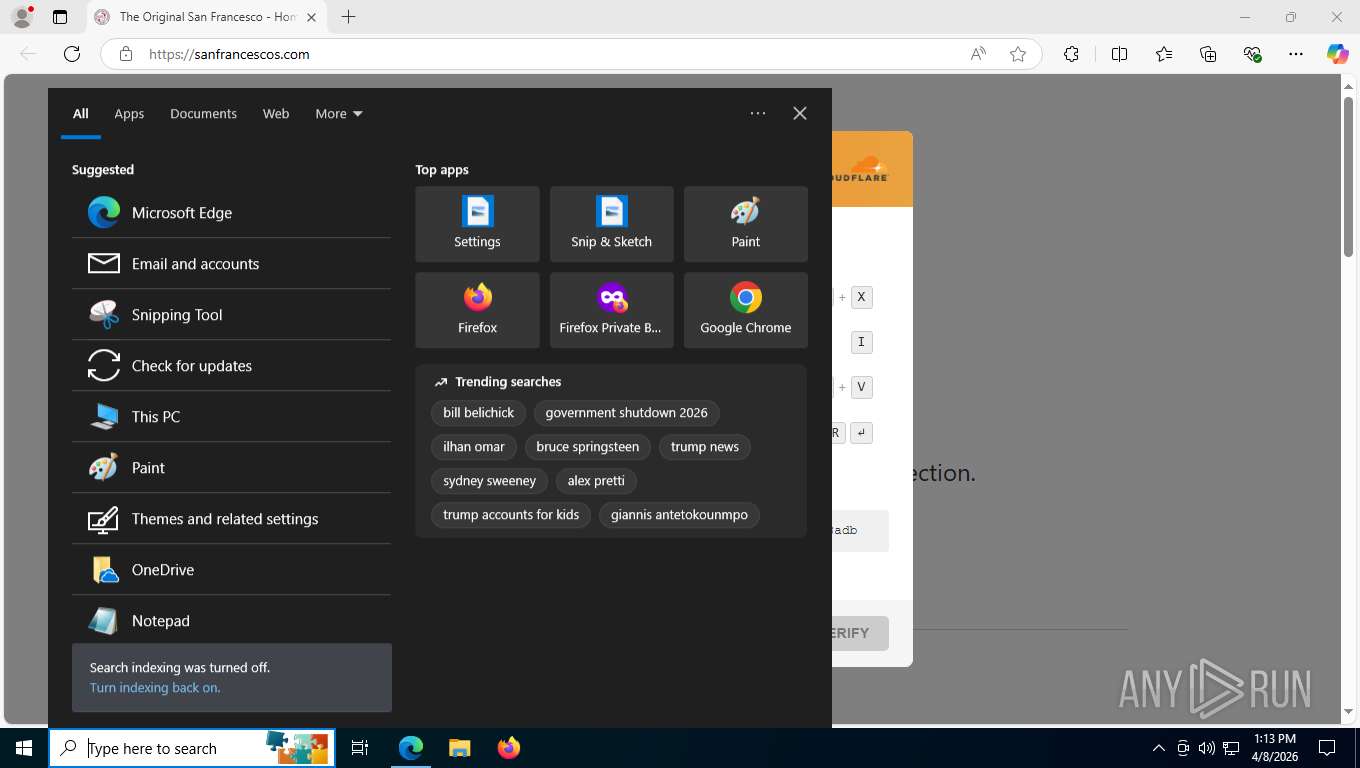Click the Windows Start button
The width and height of the screenshot is (1360, 768).
click(24, 748)
